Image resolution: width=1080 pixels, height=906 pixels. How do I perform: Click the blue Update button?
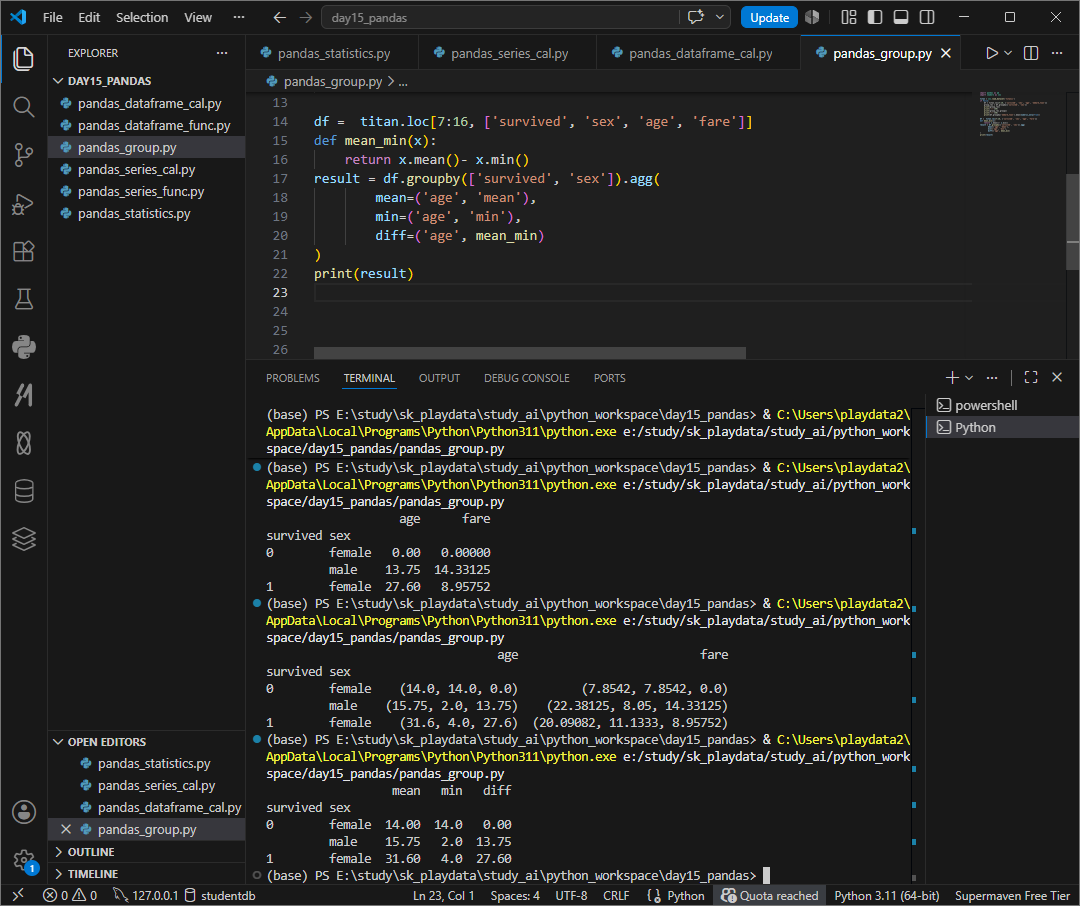click(769, 17)
